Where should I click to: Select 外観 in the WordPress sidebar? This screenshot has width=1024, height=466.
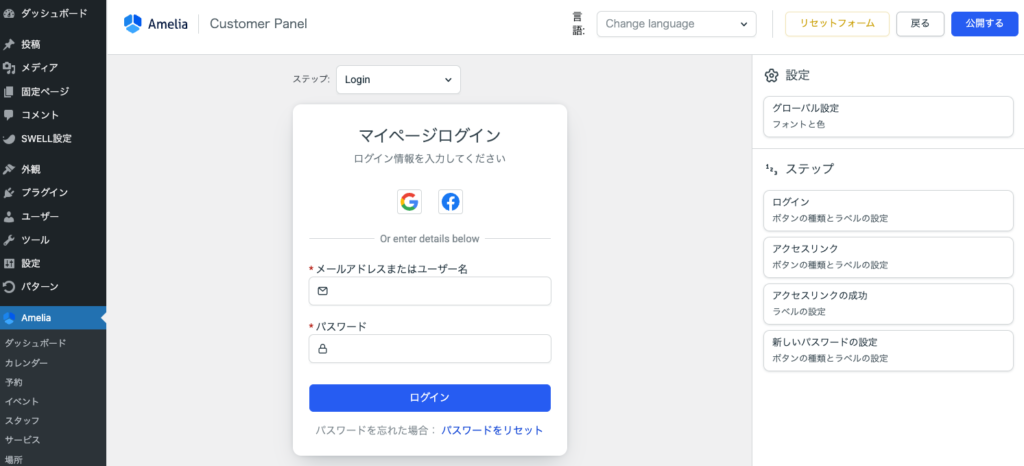point(31,169)
